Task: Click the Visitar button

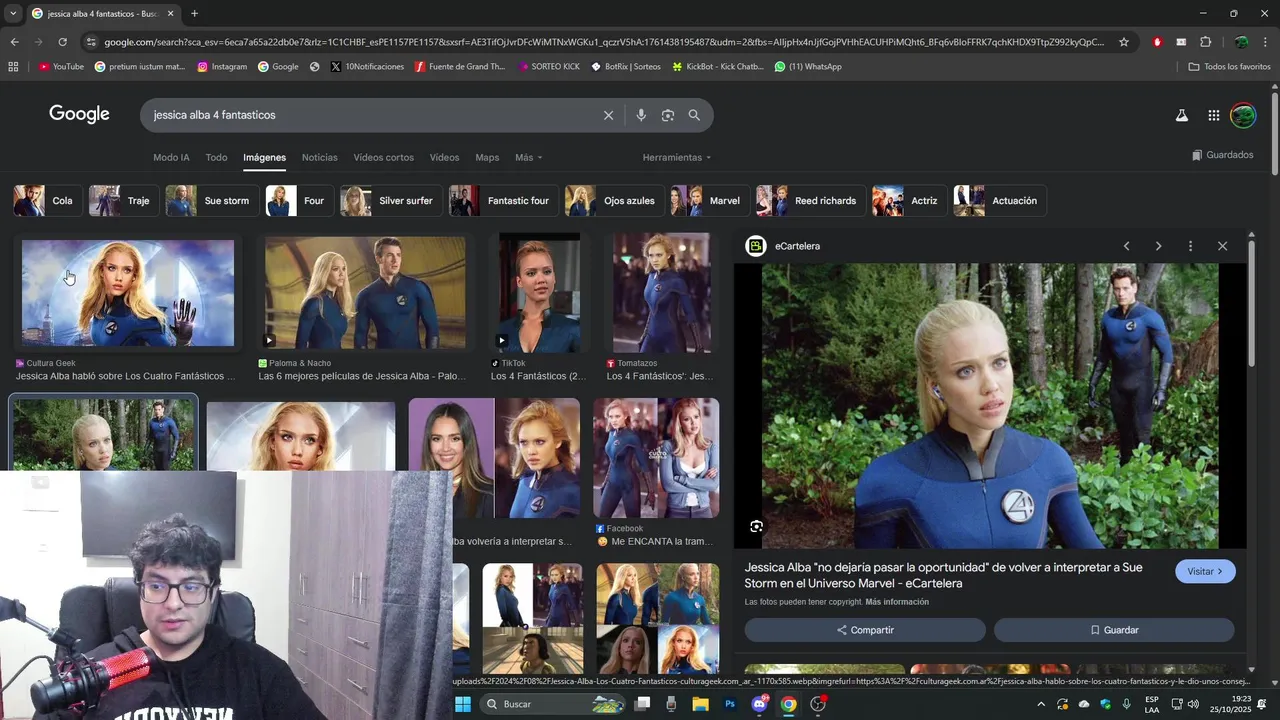Action: 1206,572
